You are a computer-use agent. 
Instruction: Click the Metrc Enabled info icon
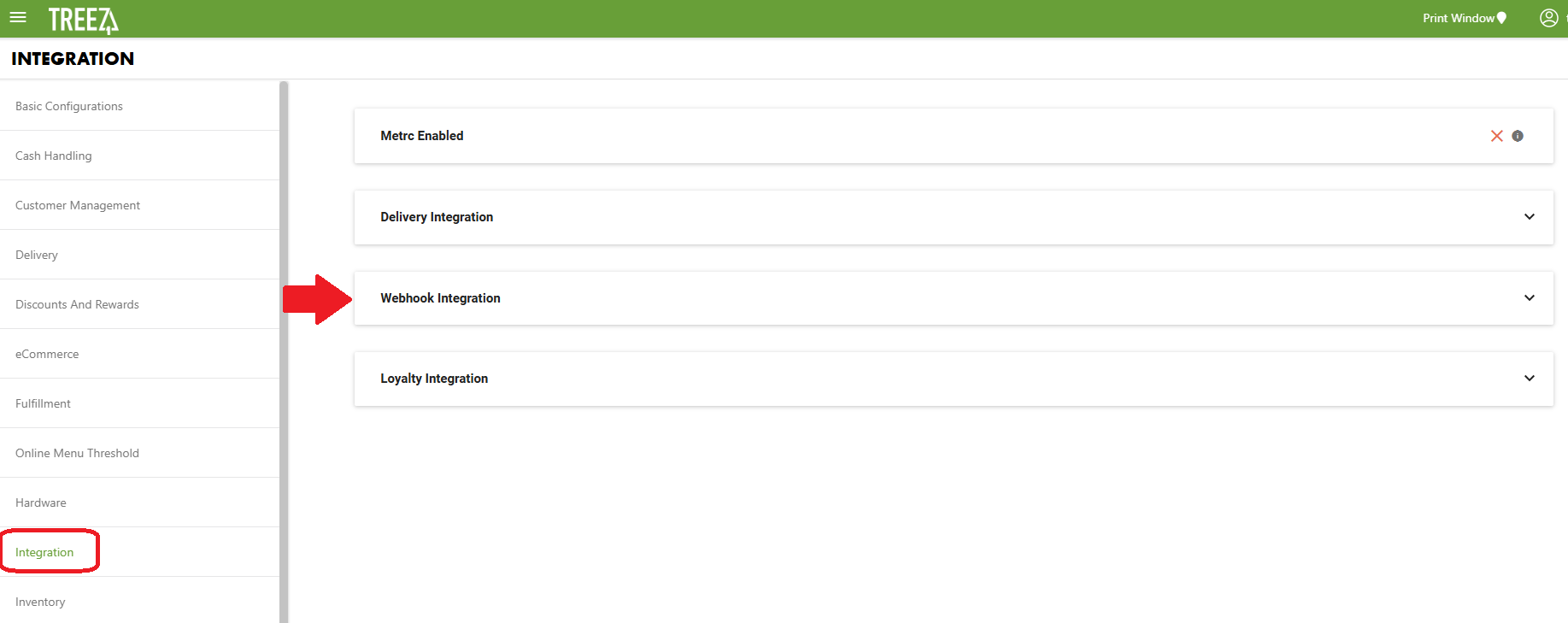[x=1518, y=136]
